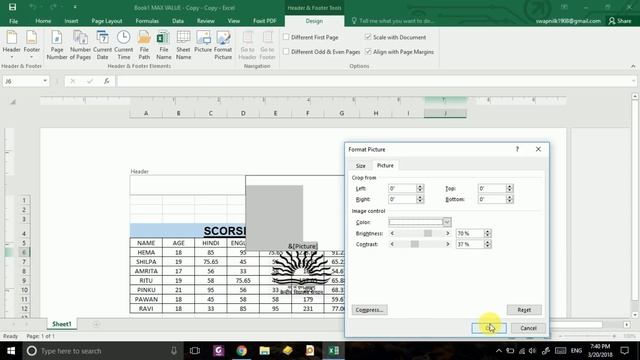Open File Explorer from the taskbar
The height and width of the screenshot is (360, 640).
click(264, 351)
